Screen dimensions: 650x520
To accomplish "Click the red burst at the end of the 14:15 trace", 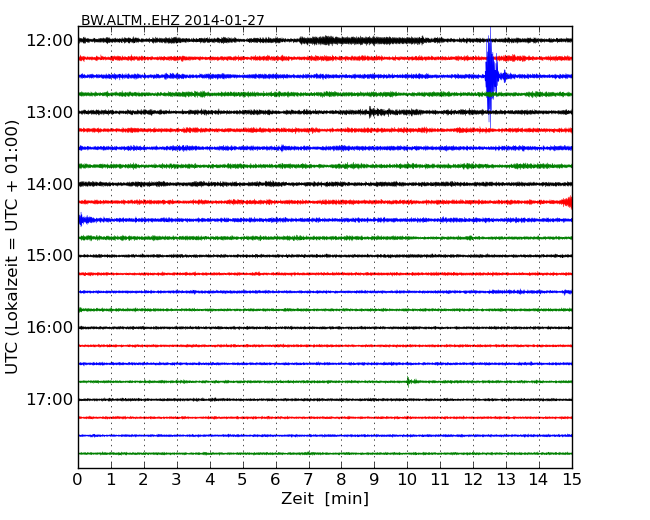I will pyautogui.click(x=566, y=202).
